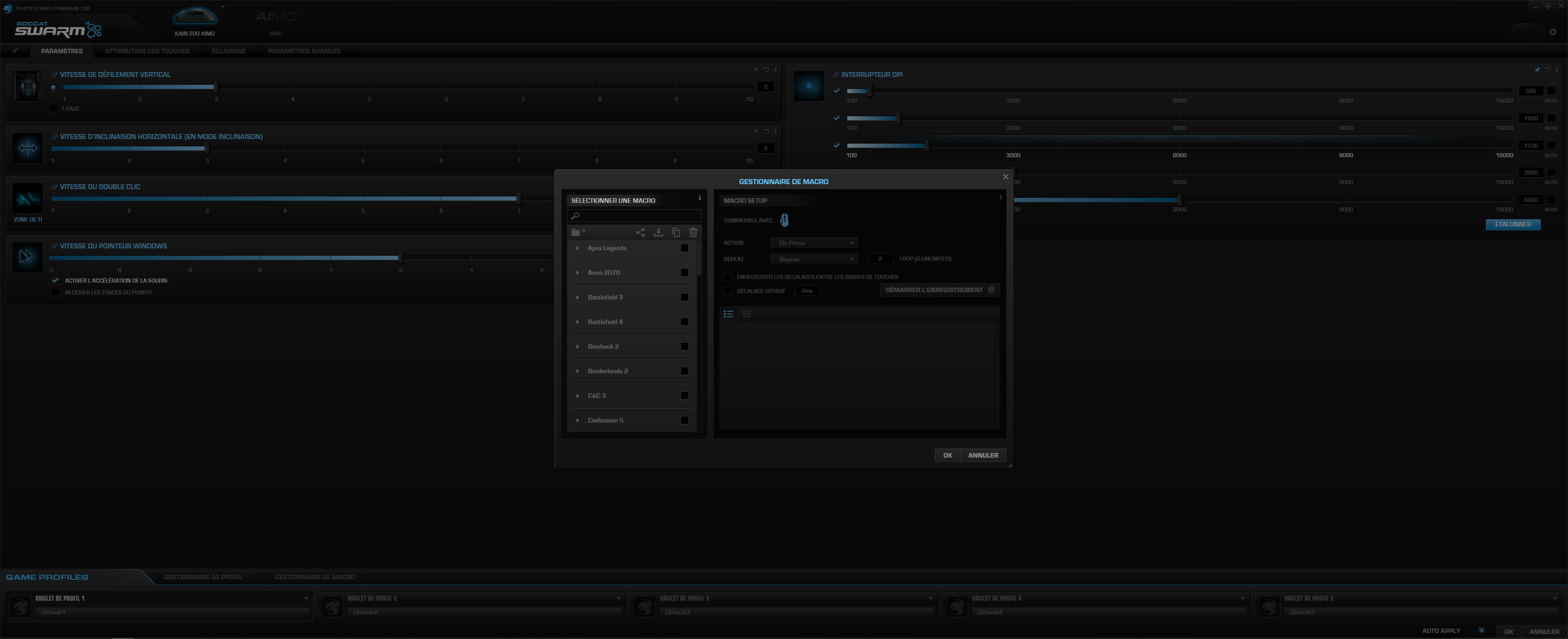Expand the Apex Legends macro folder
Screen dimensions: 1568x639
(578, 248)
